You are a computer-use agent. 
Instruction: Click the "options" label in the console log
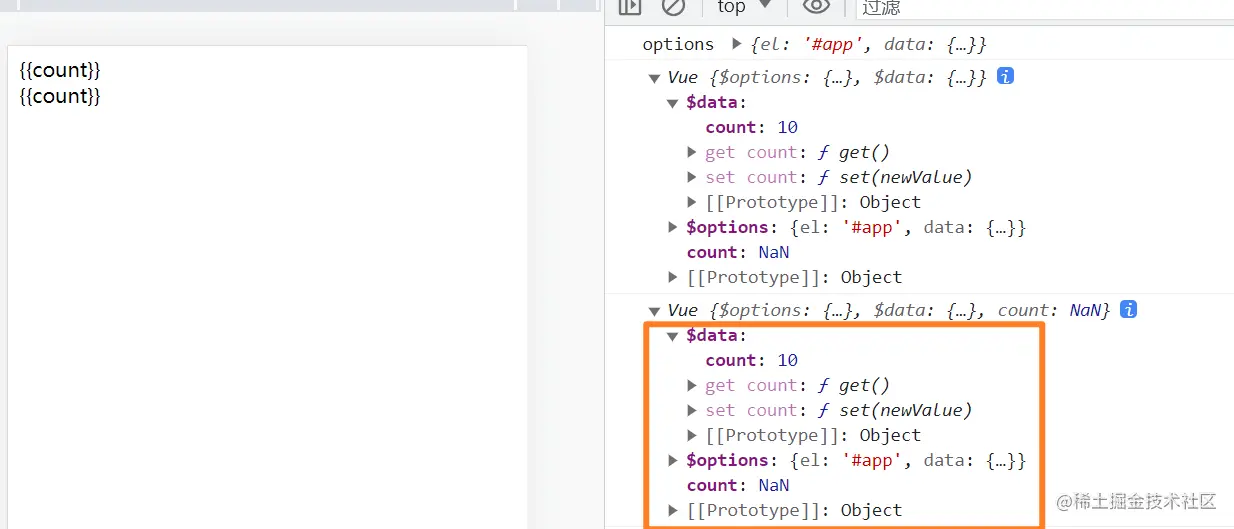[678, 44]
